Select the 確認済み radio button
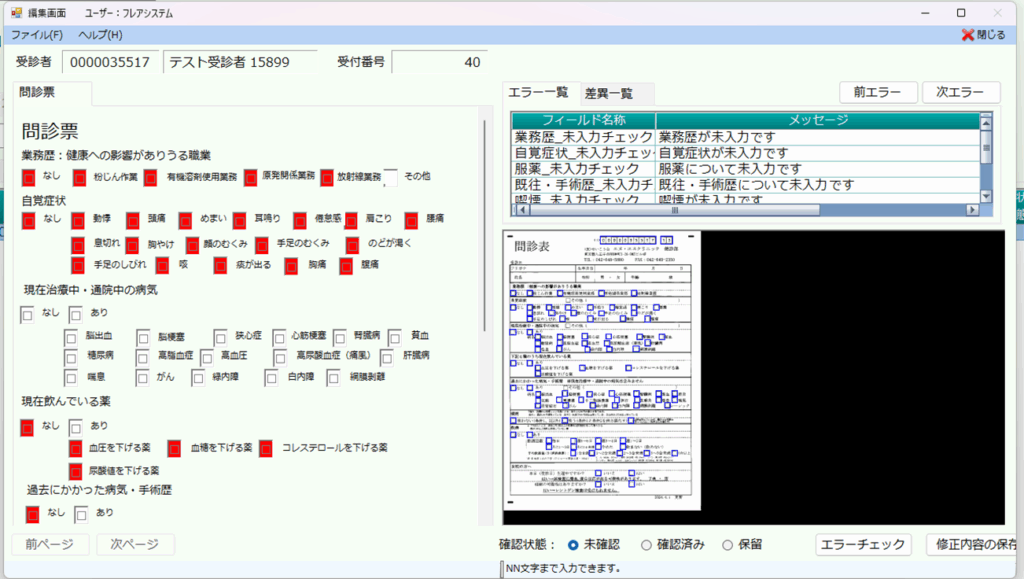Viewport: 1024px width, 579px height. [x=647, y=545]
